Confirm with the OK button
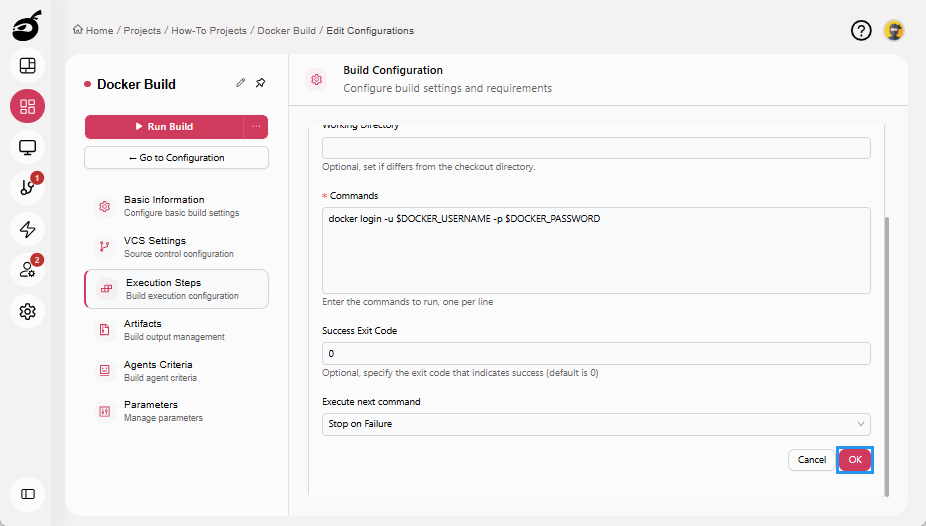The image size is (926, 526). tap(855, 459)
